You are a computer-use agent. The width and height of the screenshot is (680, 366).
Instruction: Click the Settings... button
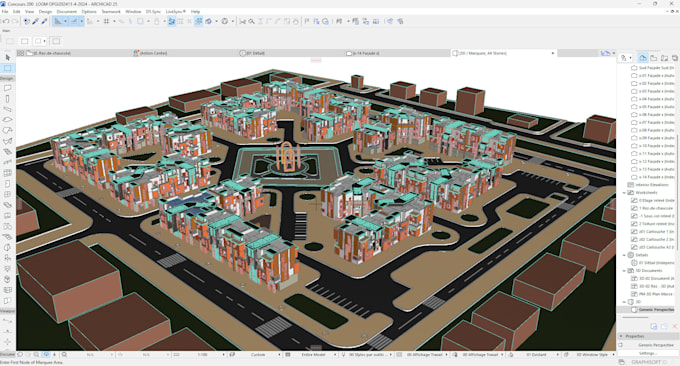click(x=648, y=353)
